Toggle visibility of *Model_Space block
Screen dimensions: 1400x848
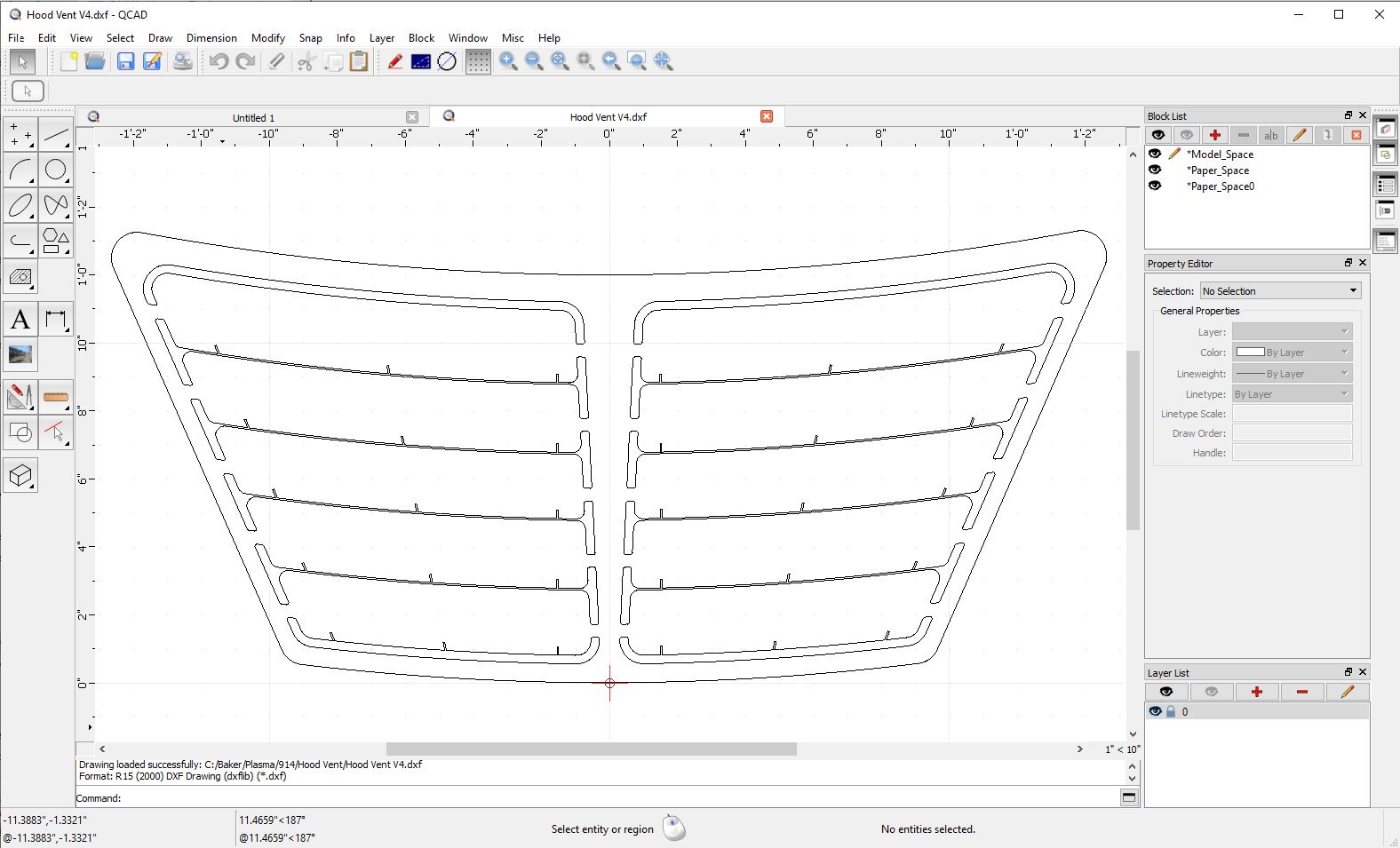pyautogui.click(x=1155, y=154)
